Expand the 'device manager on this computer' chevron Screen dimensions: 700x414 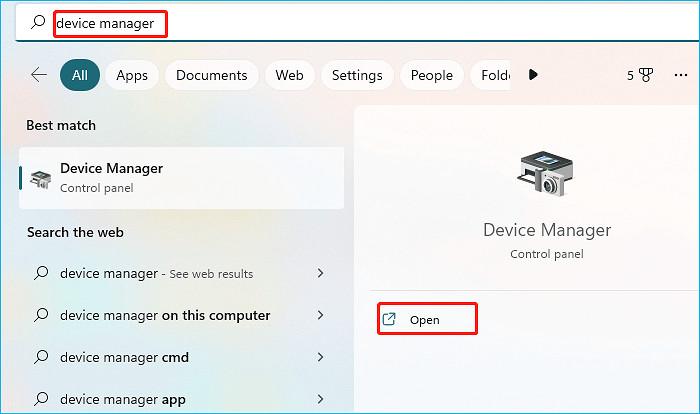pos(320,315)
